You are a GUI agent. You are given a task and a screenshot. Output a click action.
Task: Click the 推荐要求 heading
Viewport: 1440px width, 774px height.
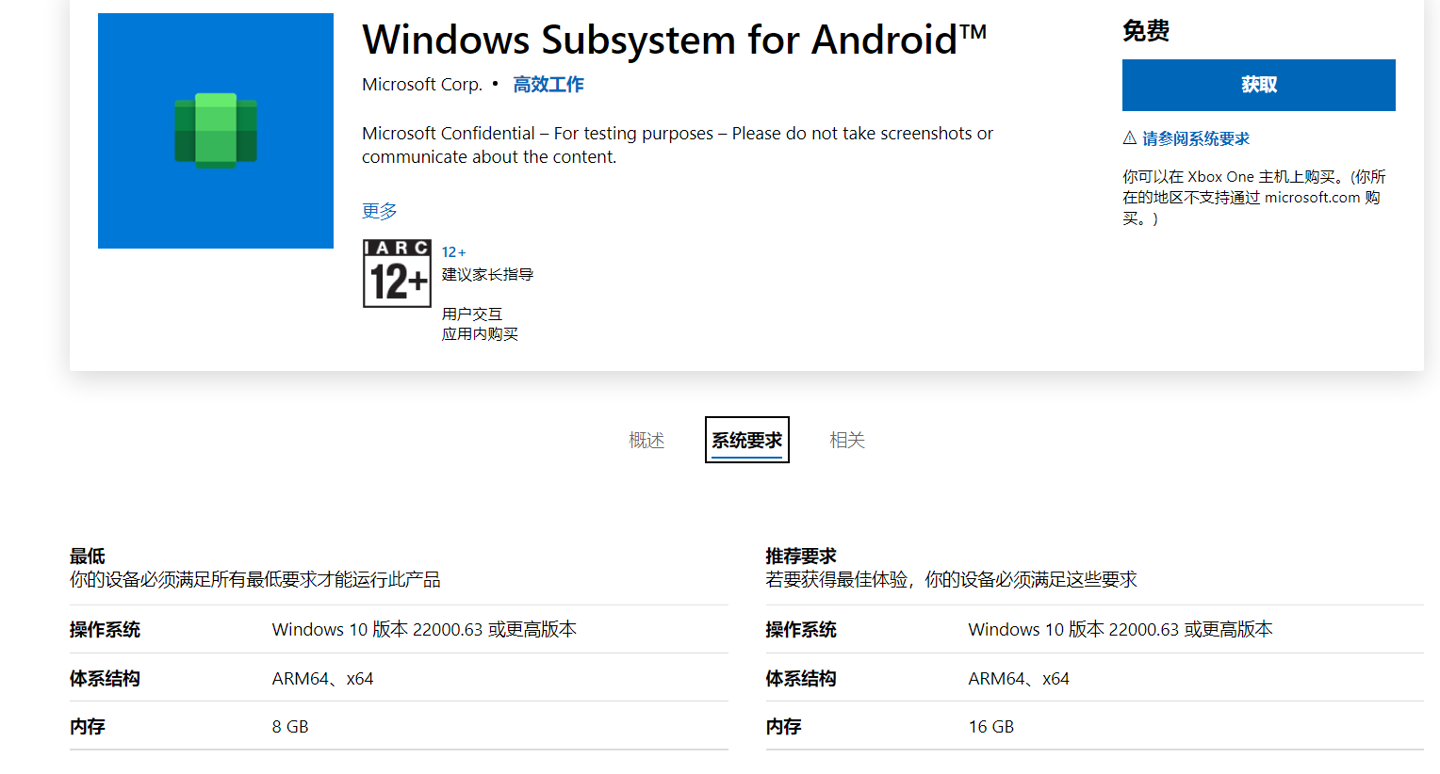pos(801,556)
